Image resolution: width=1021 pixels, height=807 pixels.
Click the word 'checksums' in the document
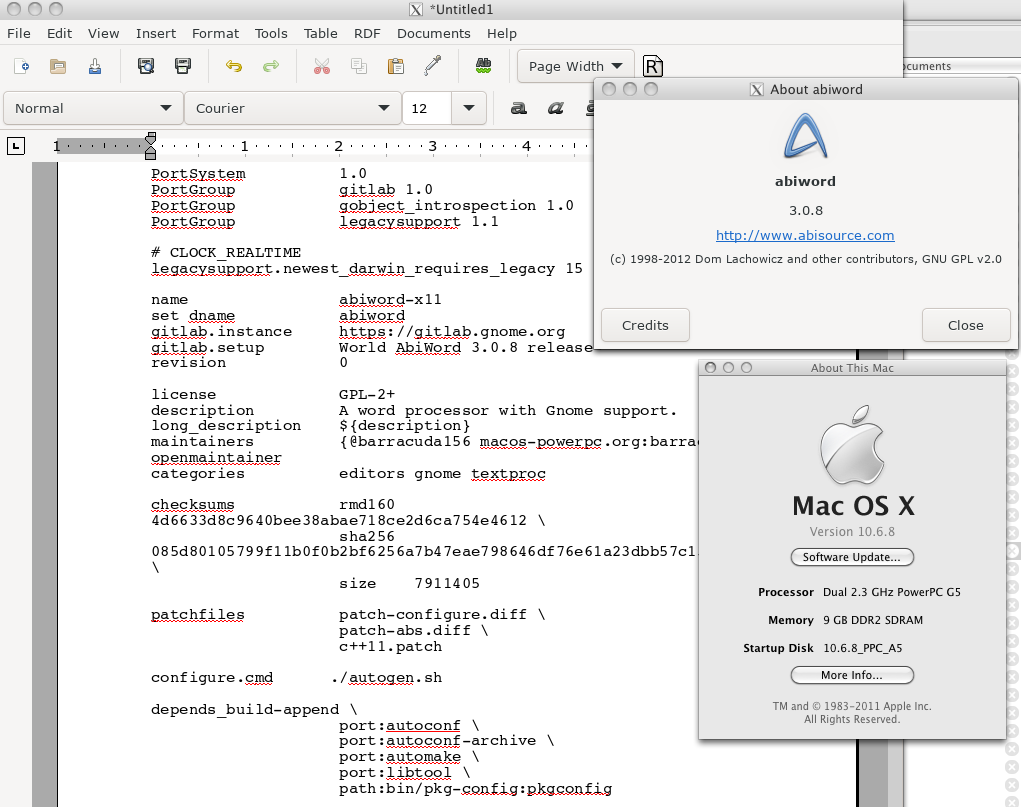[193, 505]
